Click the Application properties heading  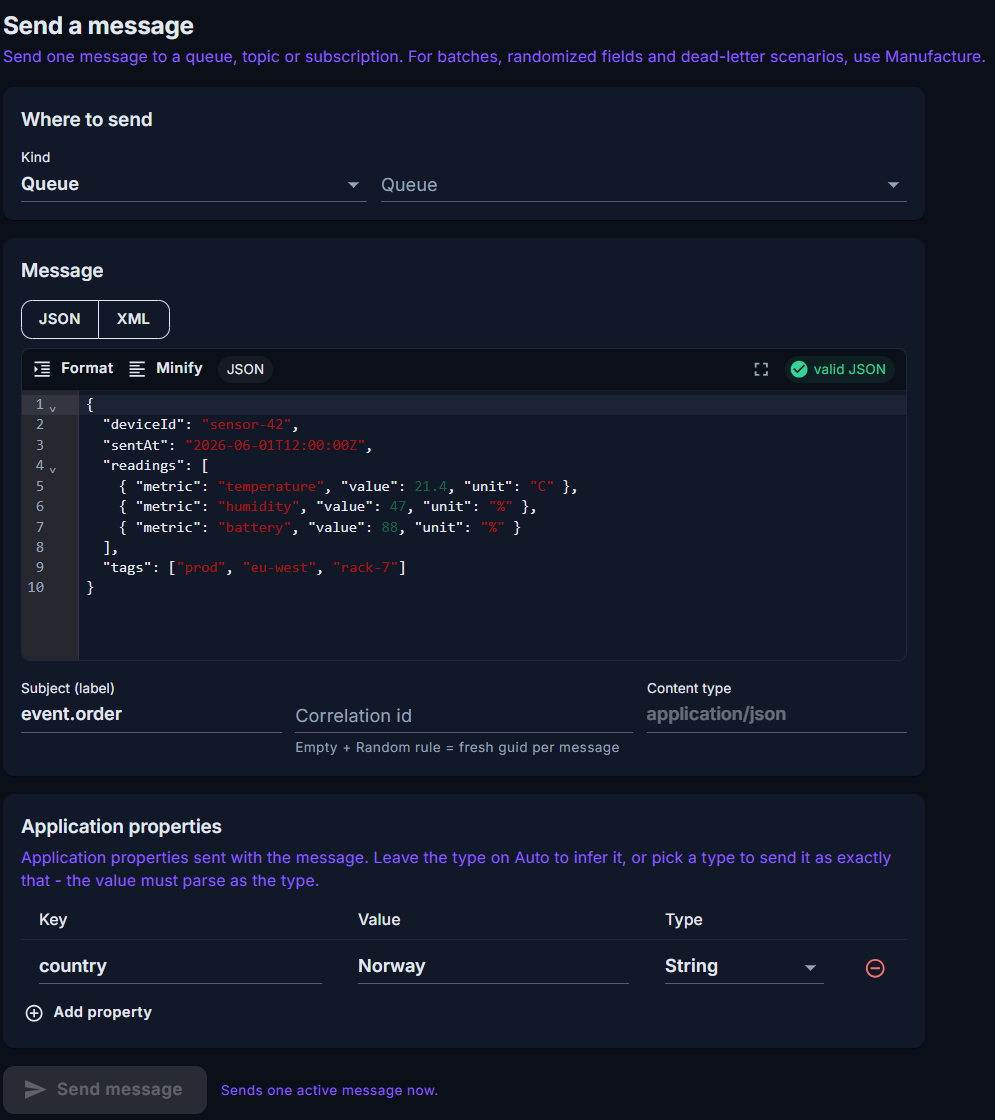click(x=121, y=826)
